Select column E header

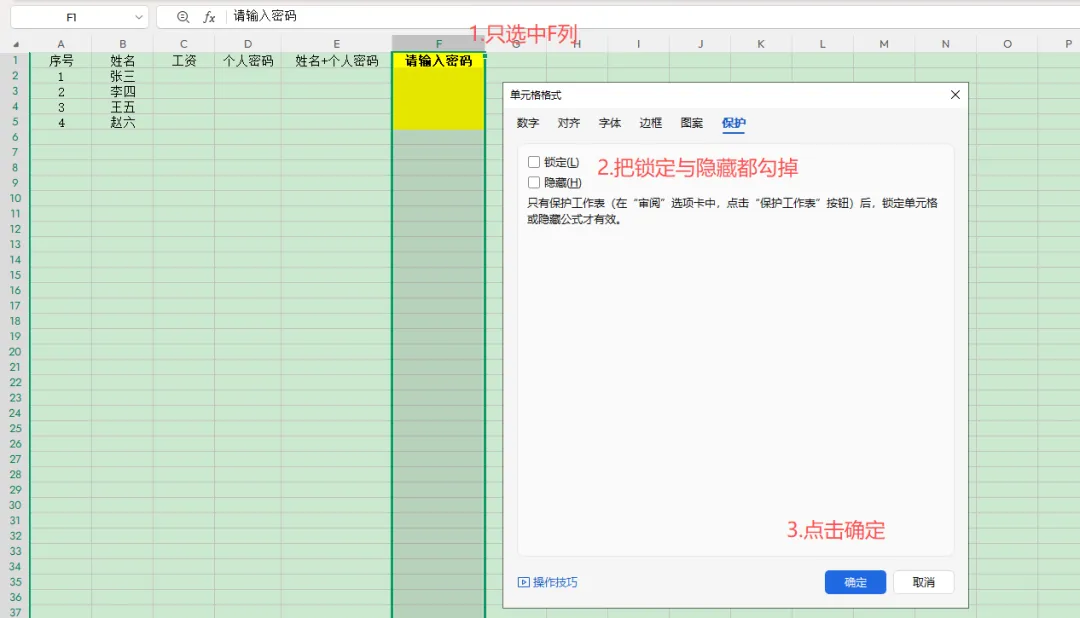(x=337, y=44)
